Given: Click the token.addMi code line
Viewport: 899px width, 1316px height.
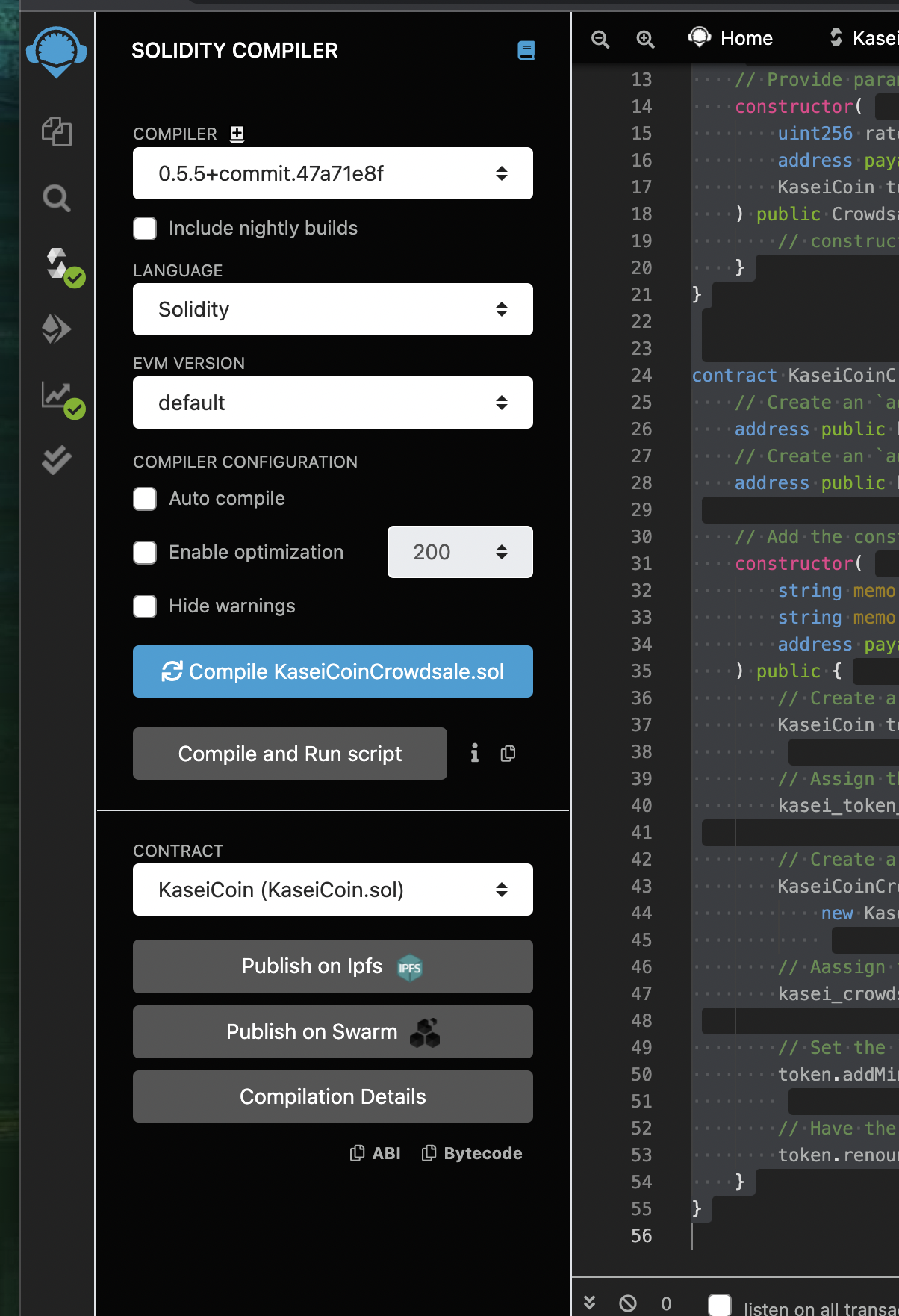Looking at the screenshot, I should (x=837, y=1074).
